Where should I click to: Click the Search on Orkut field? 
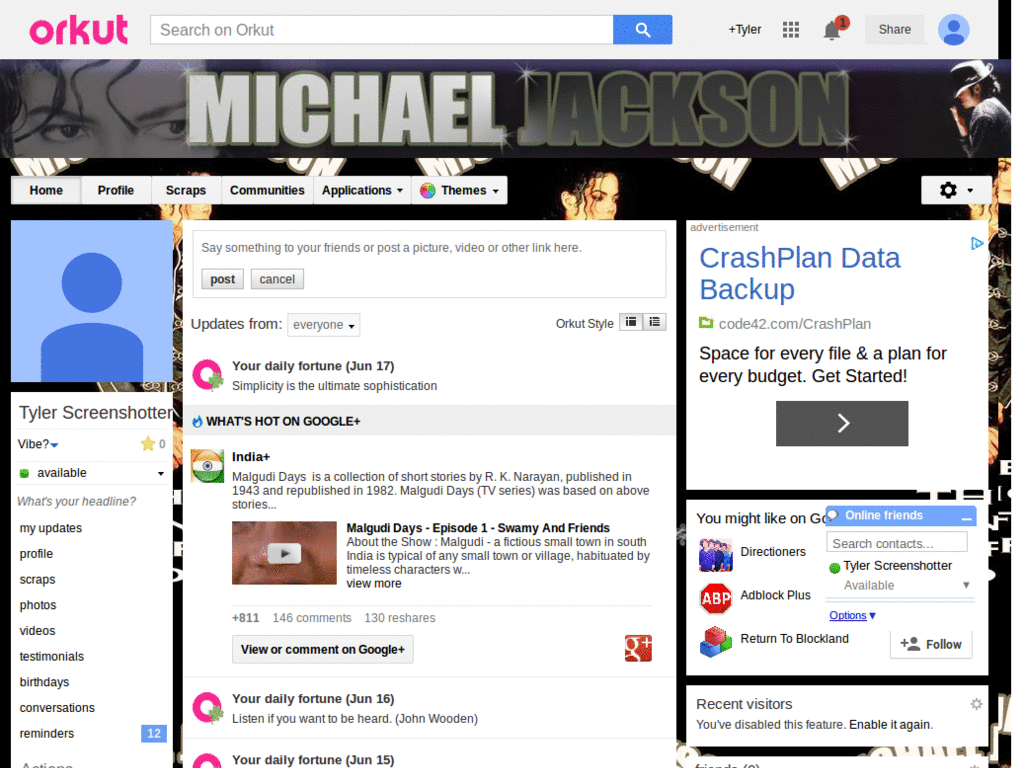(382, 30)
